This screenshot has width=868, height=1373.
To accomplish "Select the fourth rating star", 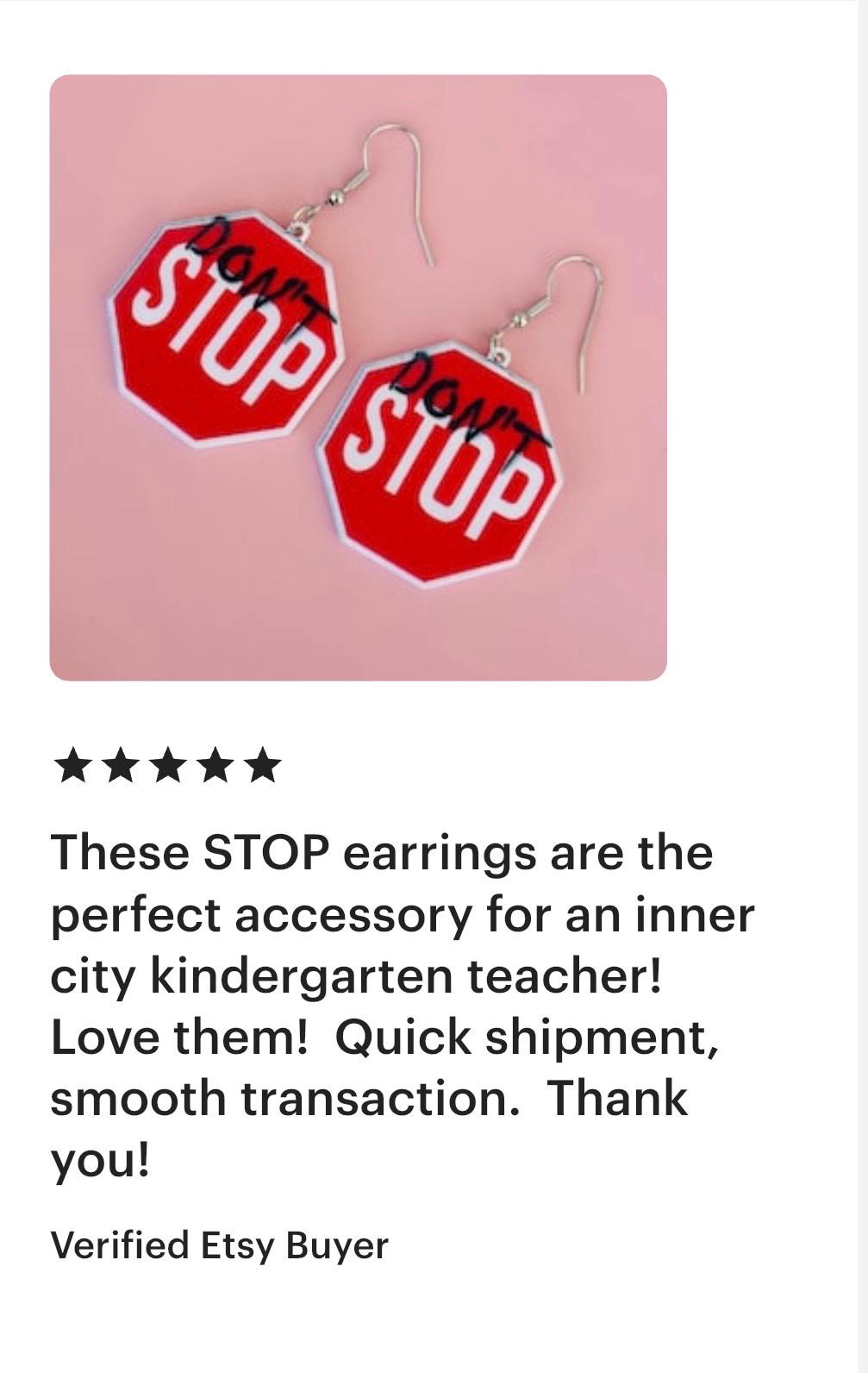I will (x=215, y=765).
